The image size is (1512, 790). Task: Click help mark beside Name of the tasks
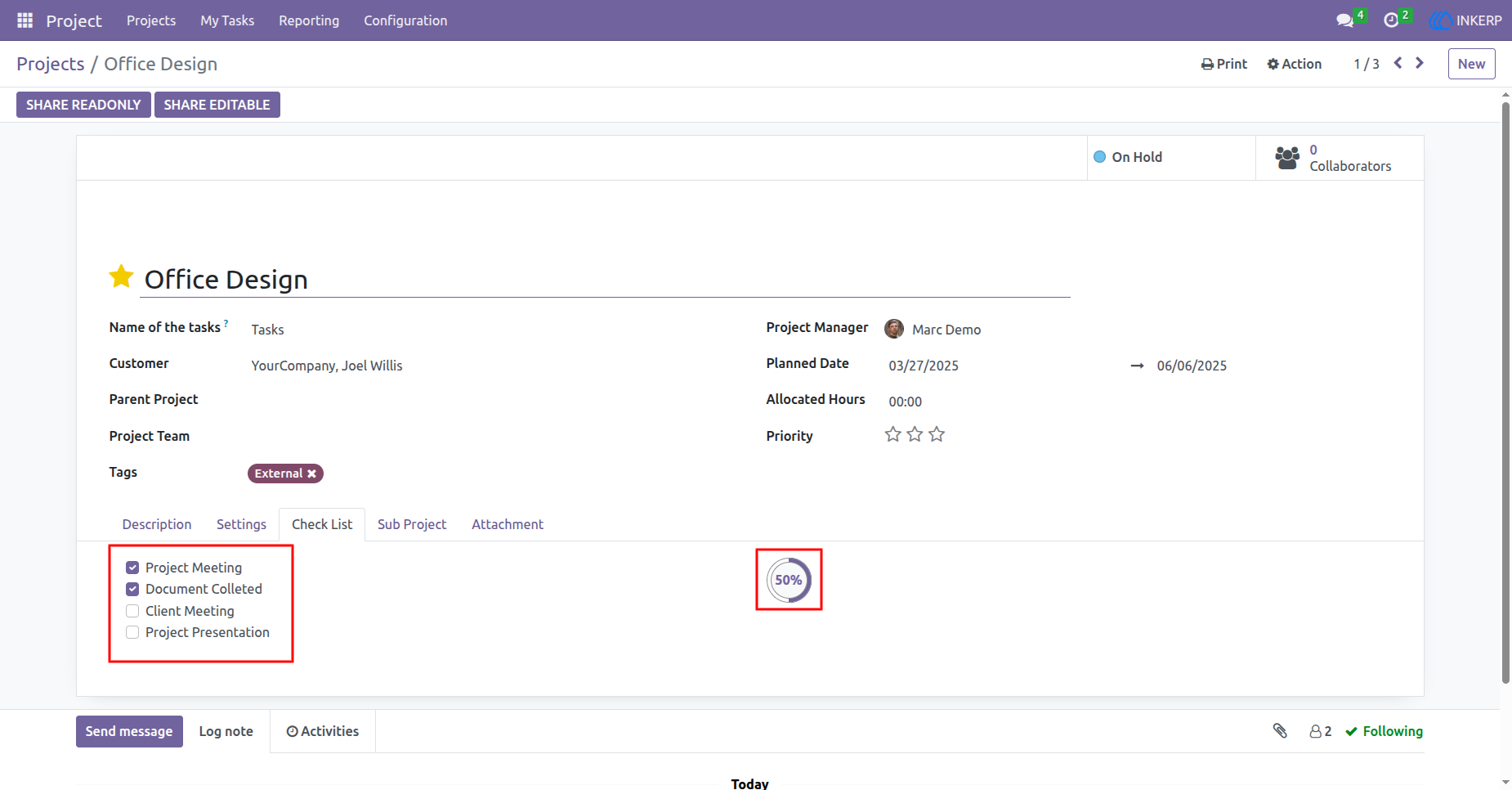[x=226, y=323]
